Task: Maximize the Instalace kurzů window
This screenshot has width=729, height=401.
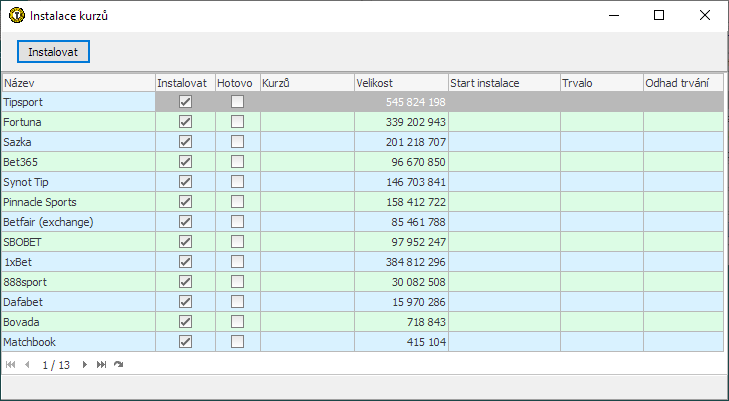Action: (659, 15)
